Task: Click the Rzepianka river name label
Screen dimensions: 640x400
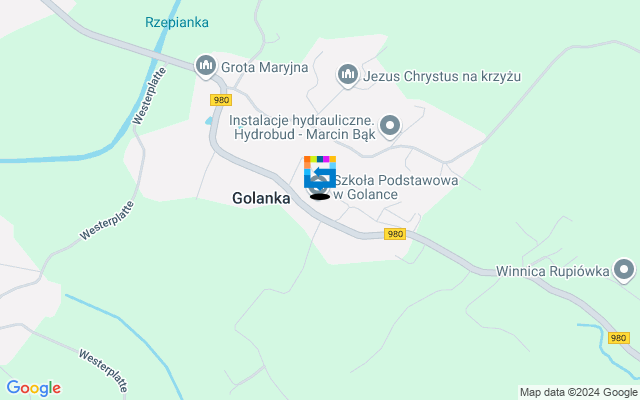Action: tap(177, 22)
